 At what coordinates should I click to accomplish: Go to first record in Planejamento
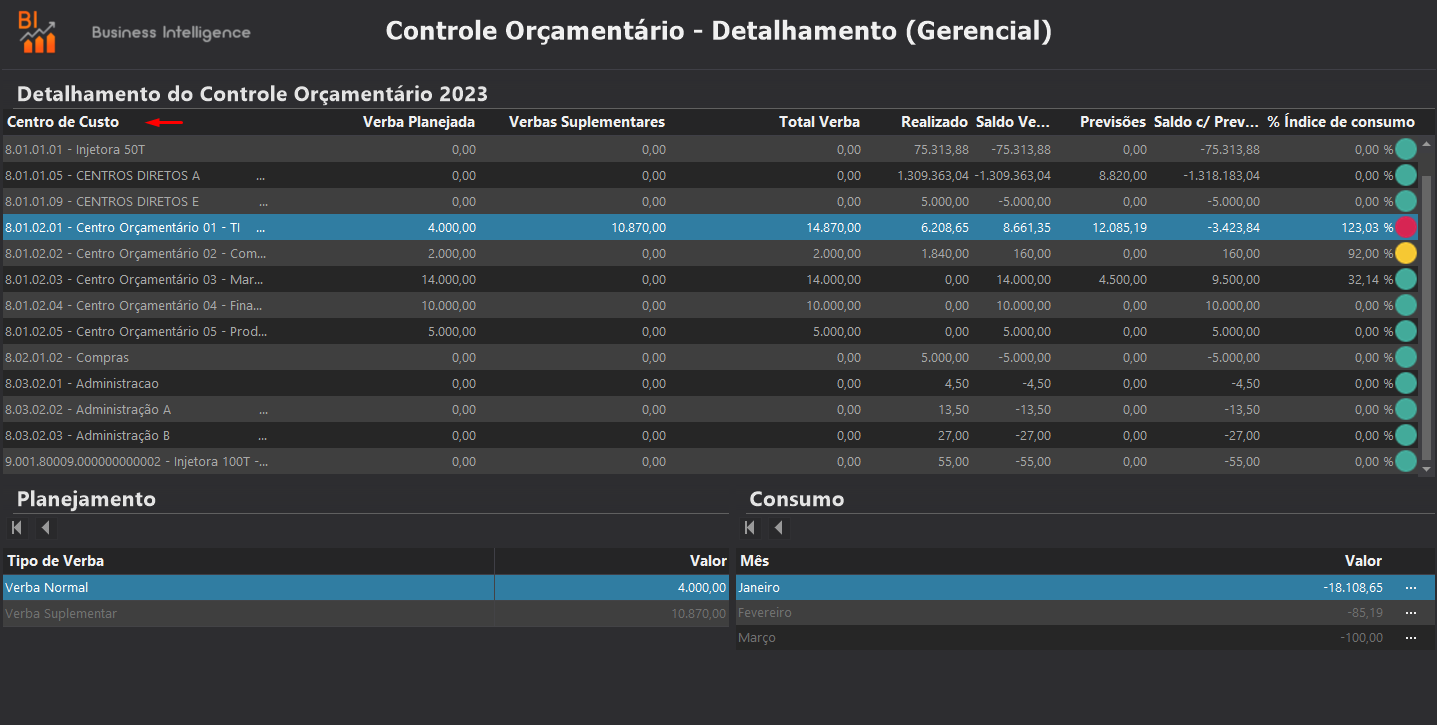coord(17,528)
